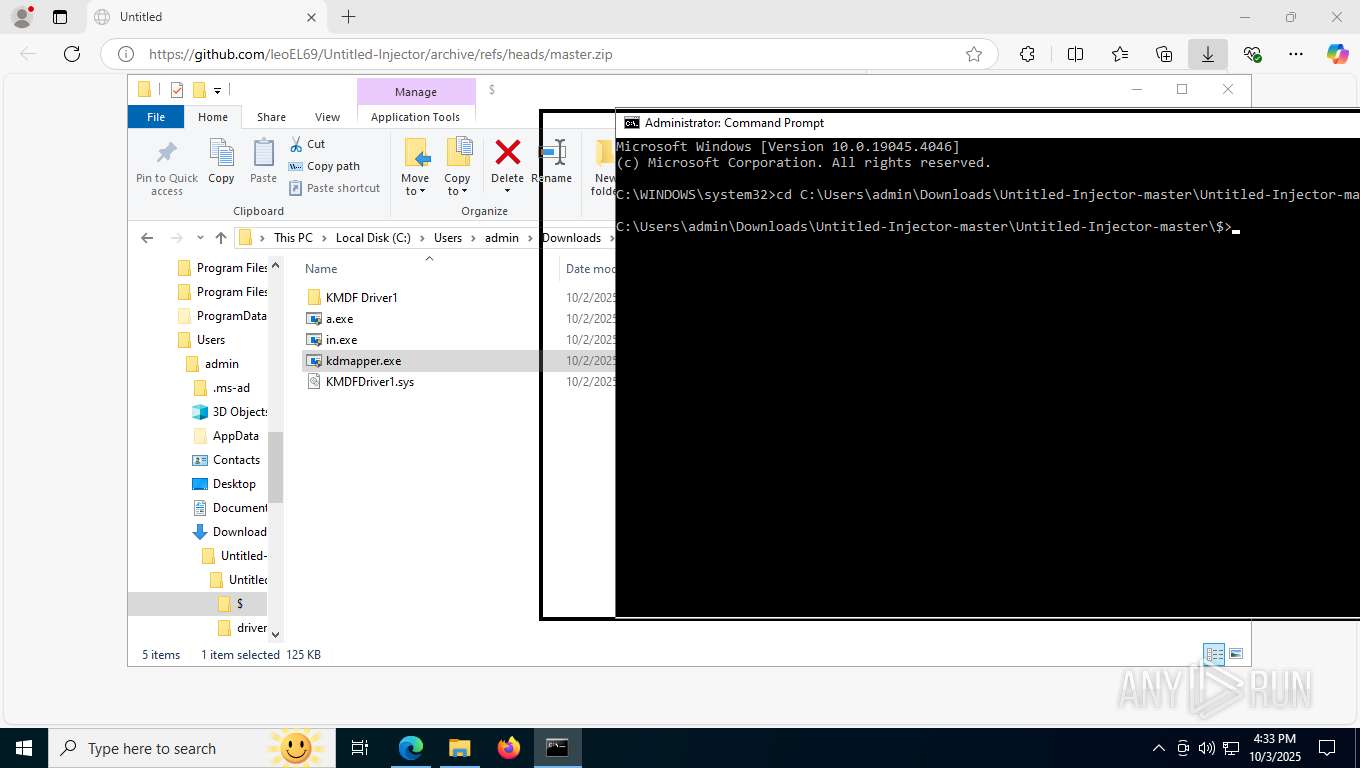
Task: Close the Untitled browser tab
Action: [311, 17]
